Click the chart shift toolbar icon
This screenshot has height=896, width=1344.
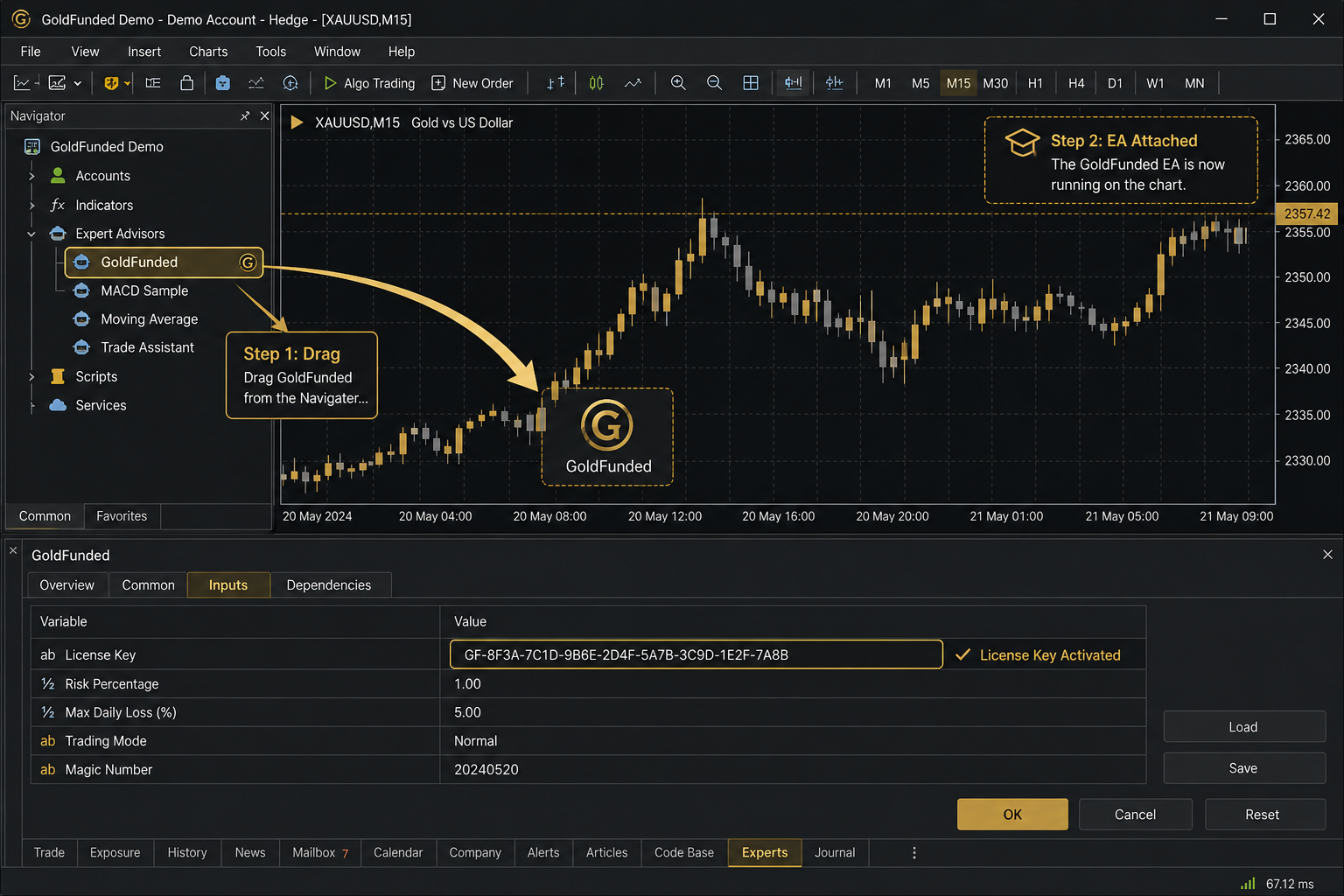coord(835,83)
